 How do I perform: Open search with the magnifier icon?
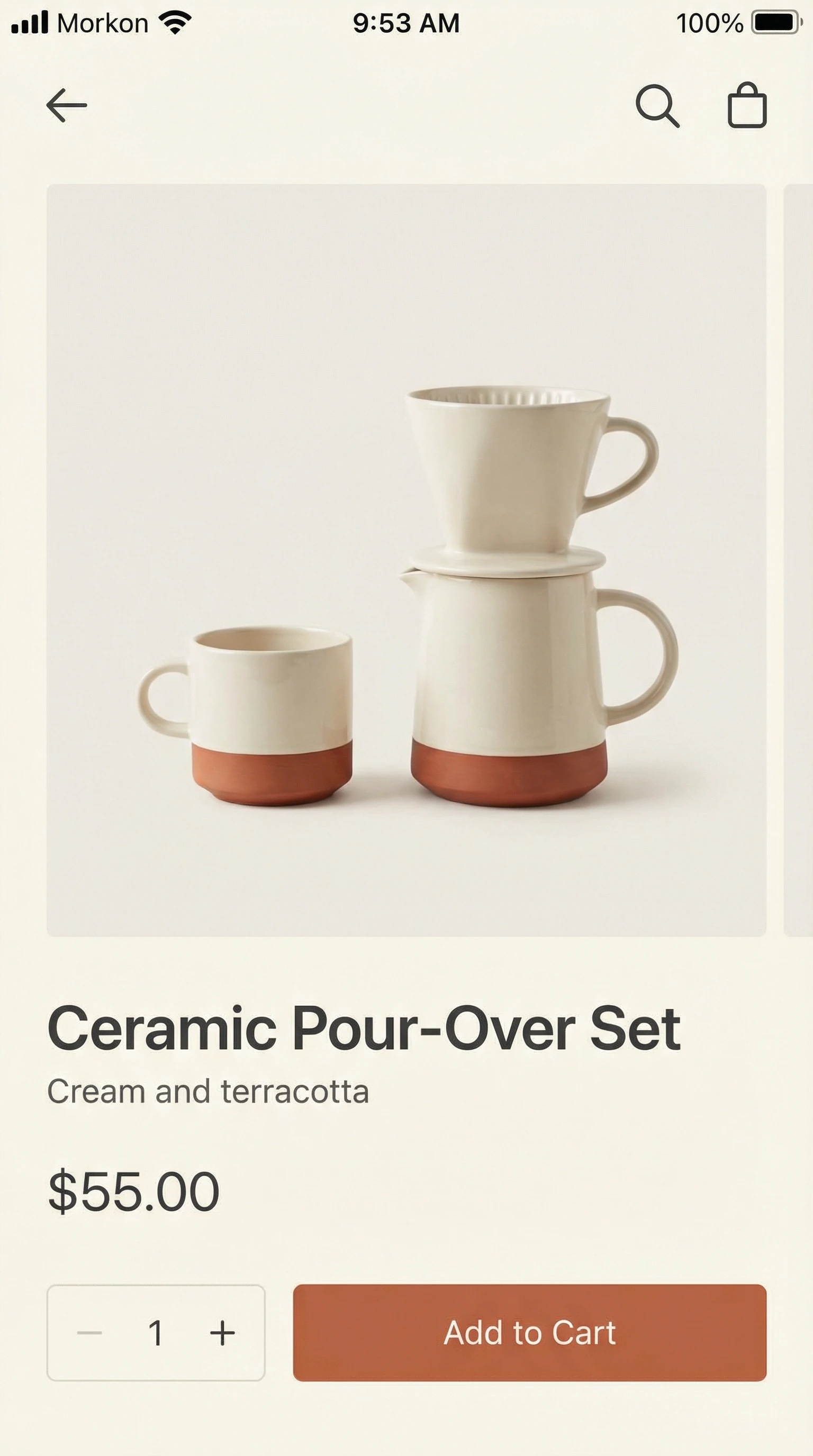click(x=657, y=106)
